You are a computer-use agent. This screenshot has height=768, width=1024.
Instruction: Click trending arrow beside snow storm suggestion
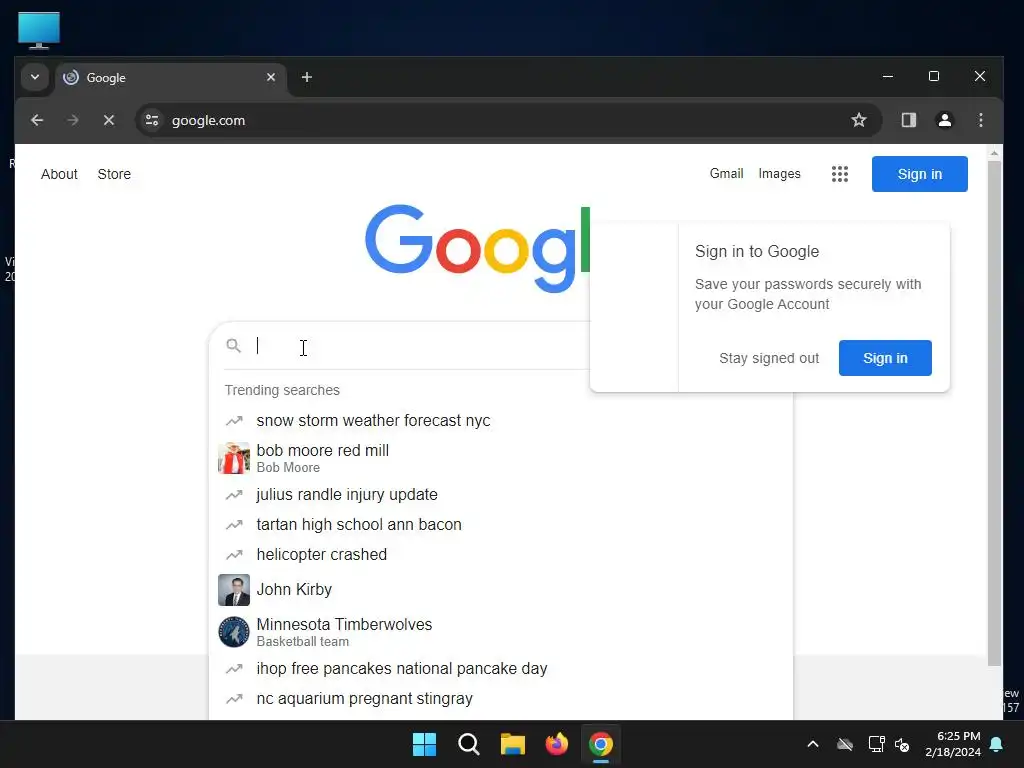point(234,421)
